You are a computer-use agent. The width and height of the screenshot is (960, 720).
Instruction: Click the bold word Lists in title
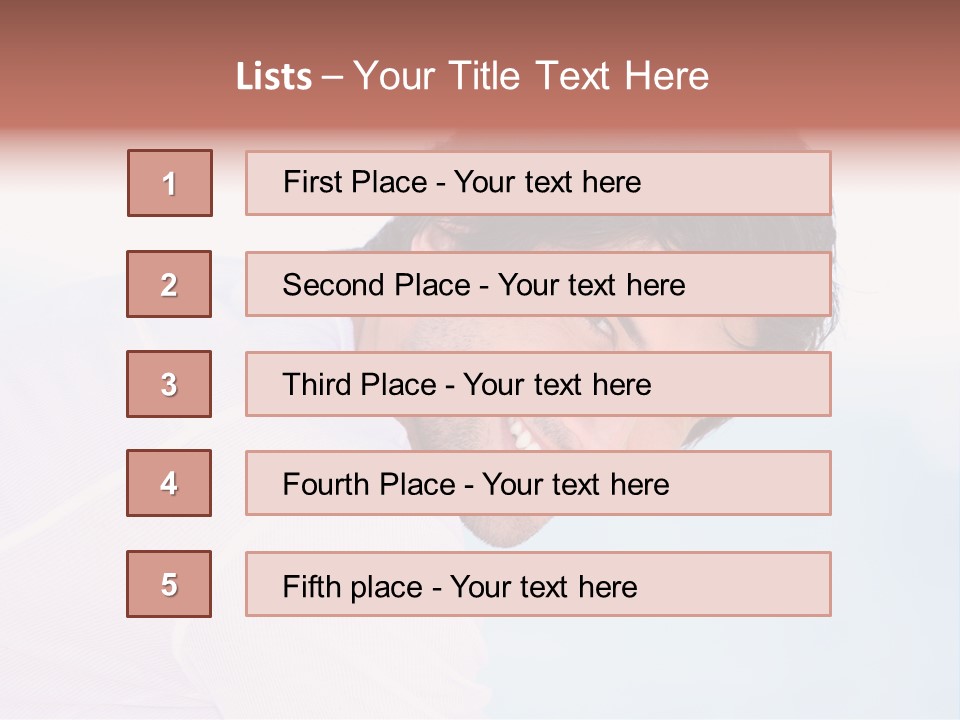[274, 77]
